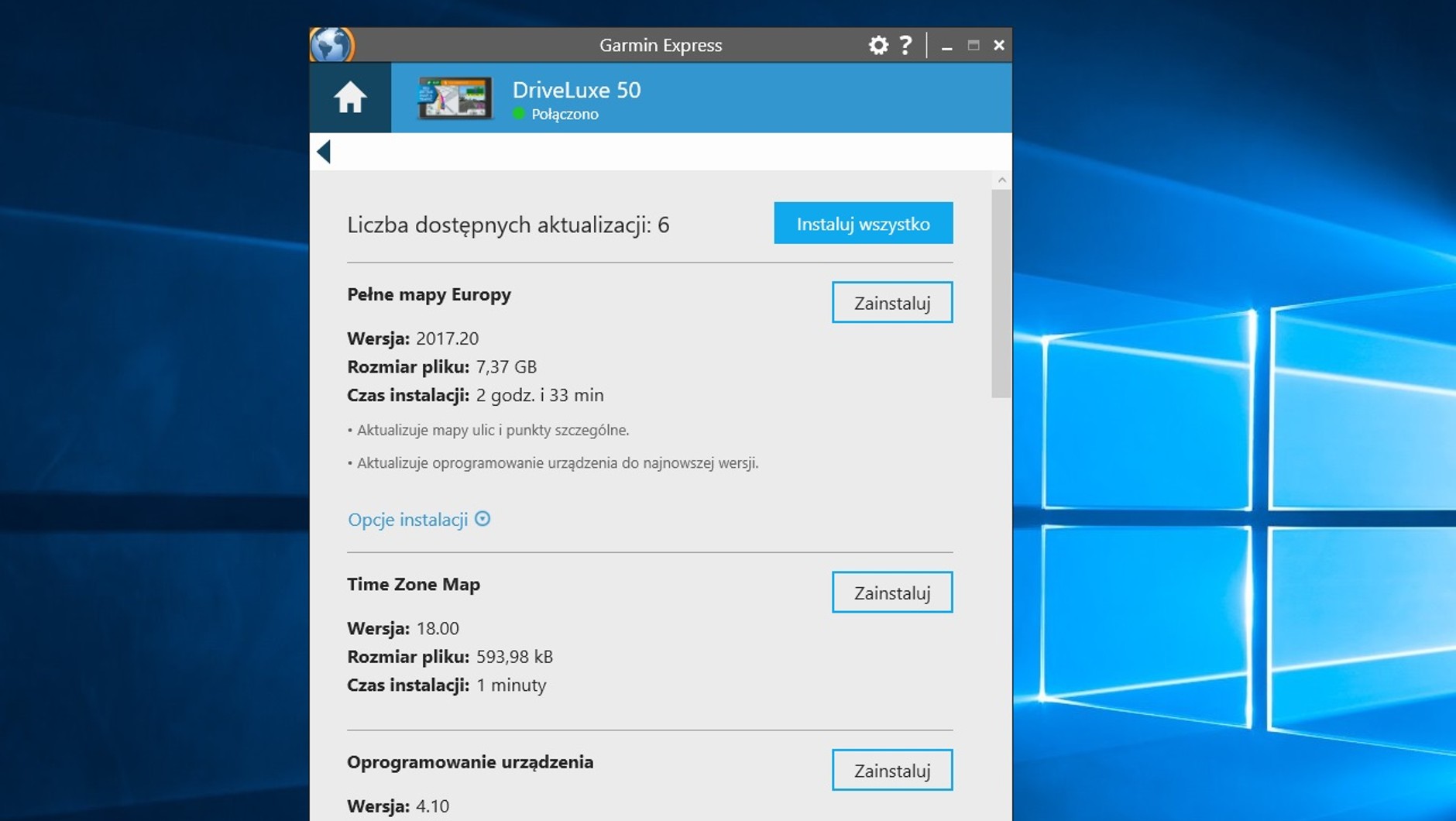Viewport: 1456px width, 821px height.
Task: Install the Oprogramowanie urządzenia update
Action: click(x=892, y=770)
